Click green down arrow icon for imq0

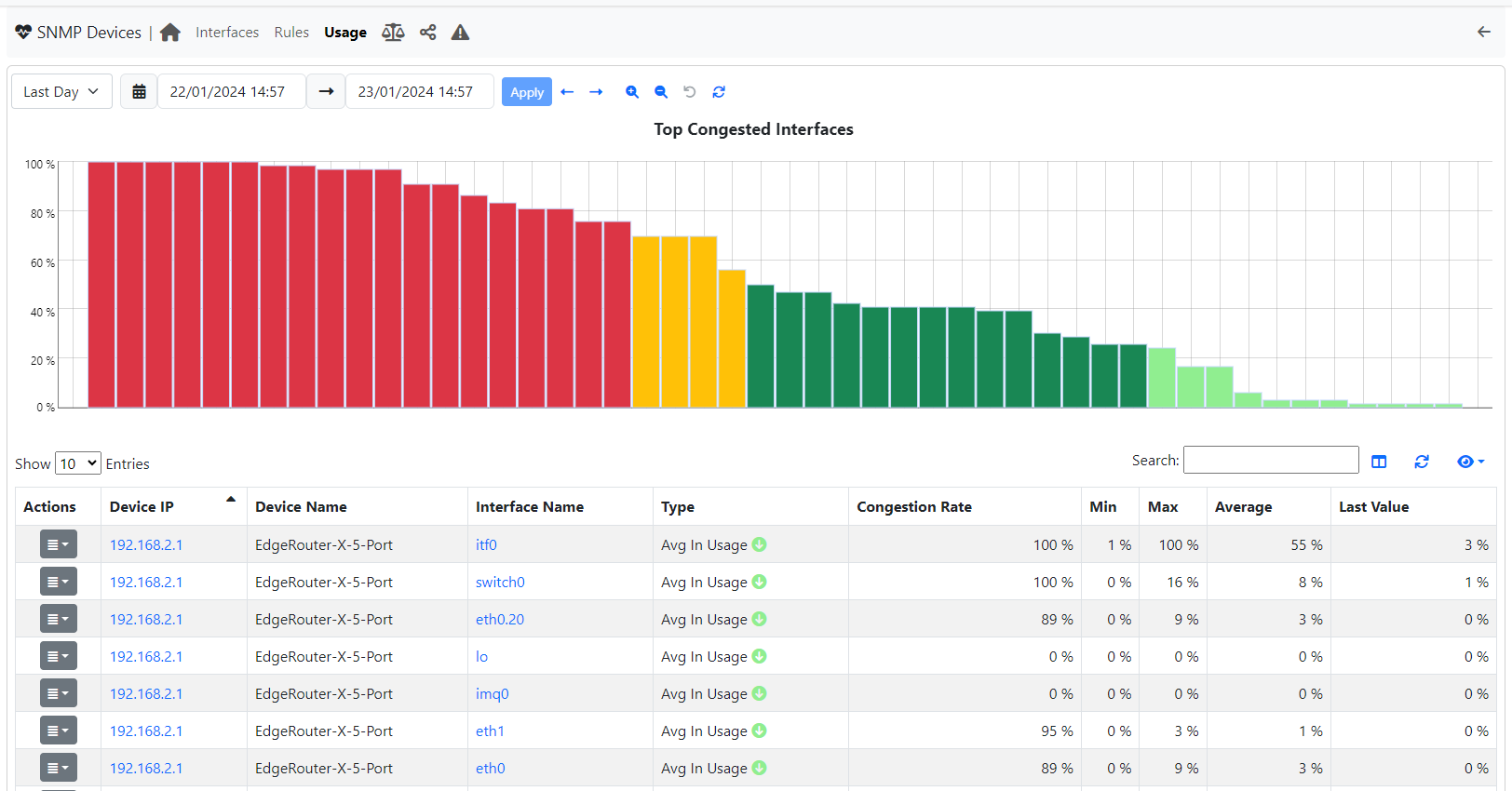[x=760, y=693]
